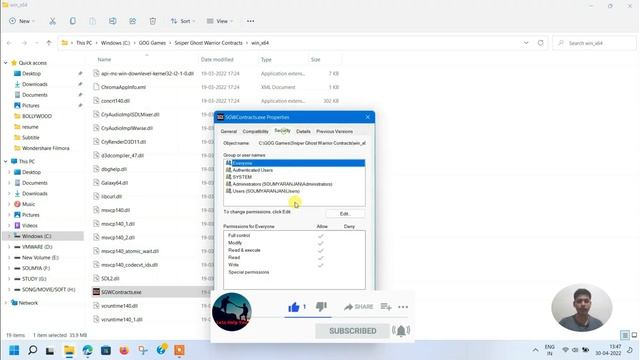Click the Paste icon in Explorer toolbar
This screenshot has height=360, width=640.
(x=92, y=21)
